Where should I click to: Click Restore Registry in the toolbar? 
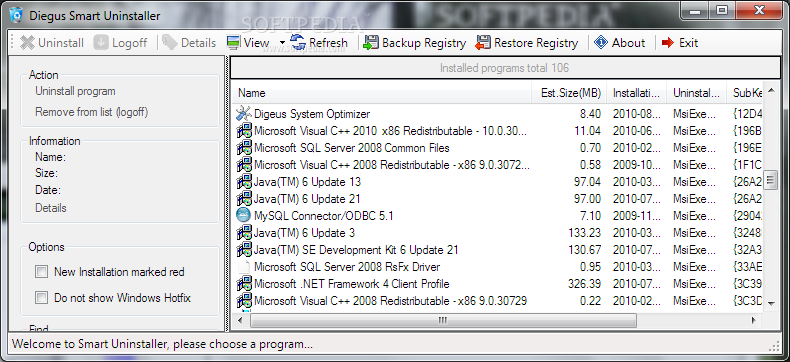point(526,43)
